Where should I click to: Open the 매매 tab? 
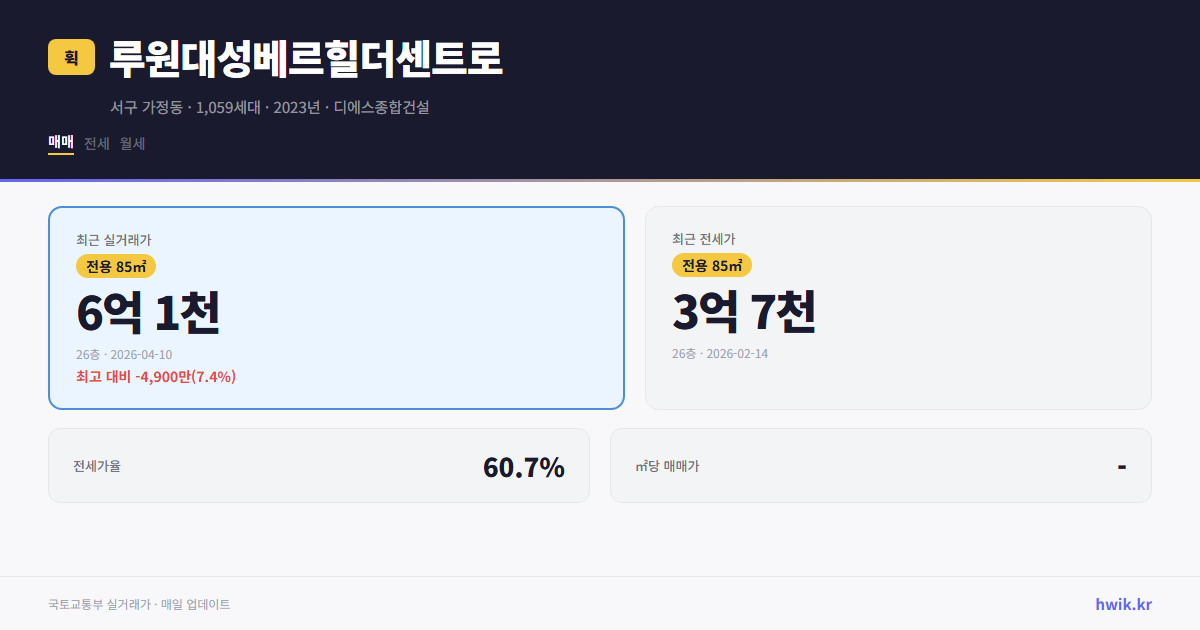point(59,143)
